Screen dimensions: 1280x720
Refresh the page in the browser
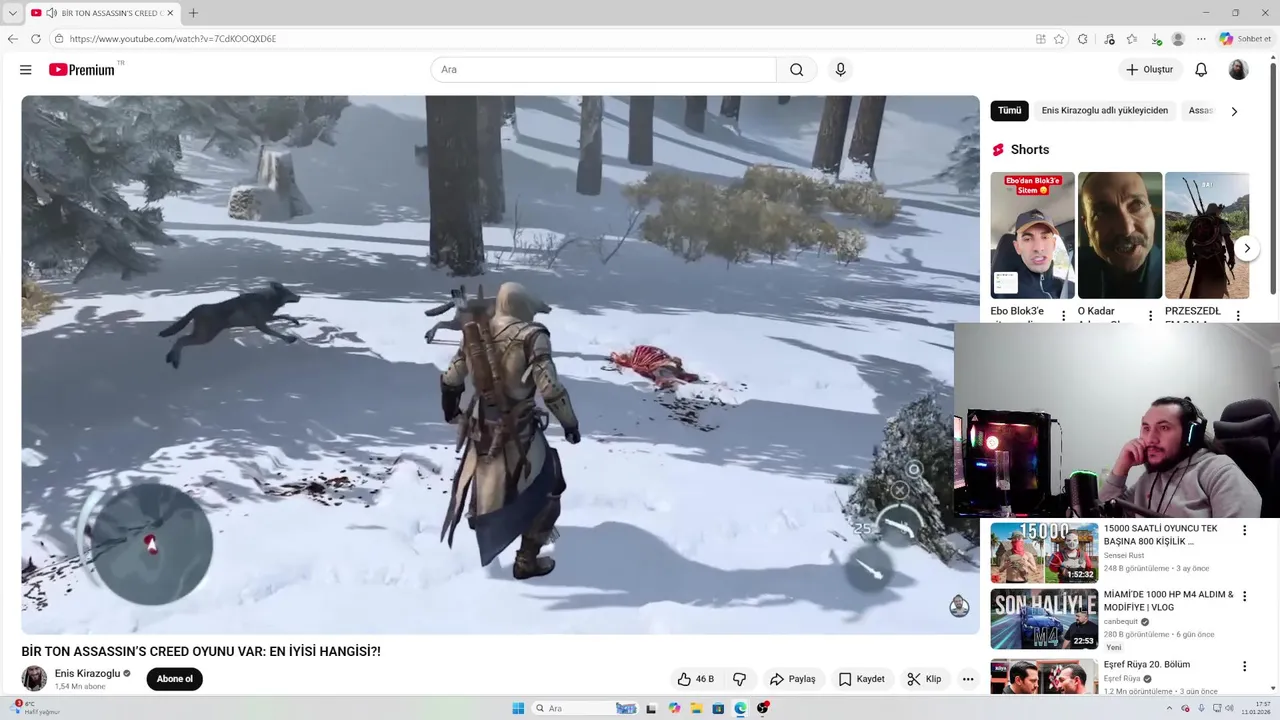pyautogui.click(x=36, y=39)
